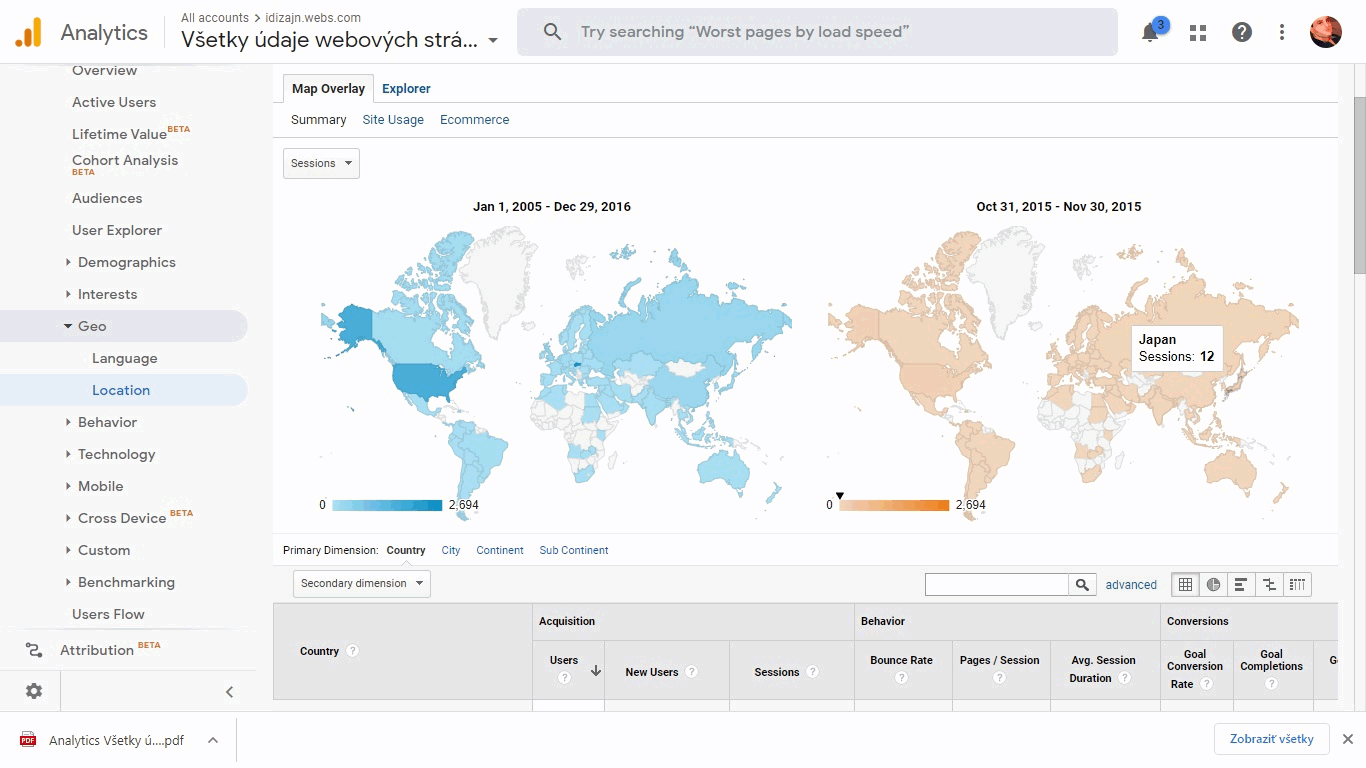The height and width of the screenshot is (768, 1366).
Task: Switch to the Map Overlay tab
Action: [x=328, y=89]
